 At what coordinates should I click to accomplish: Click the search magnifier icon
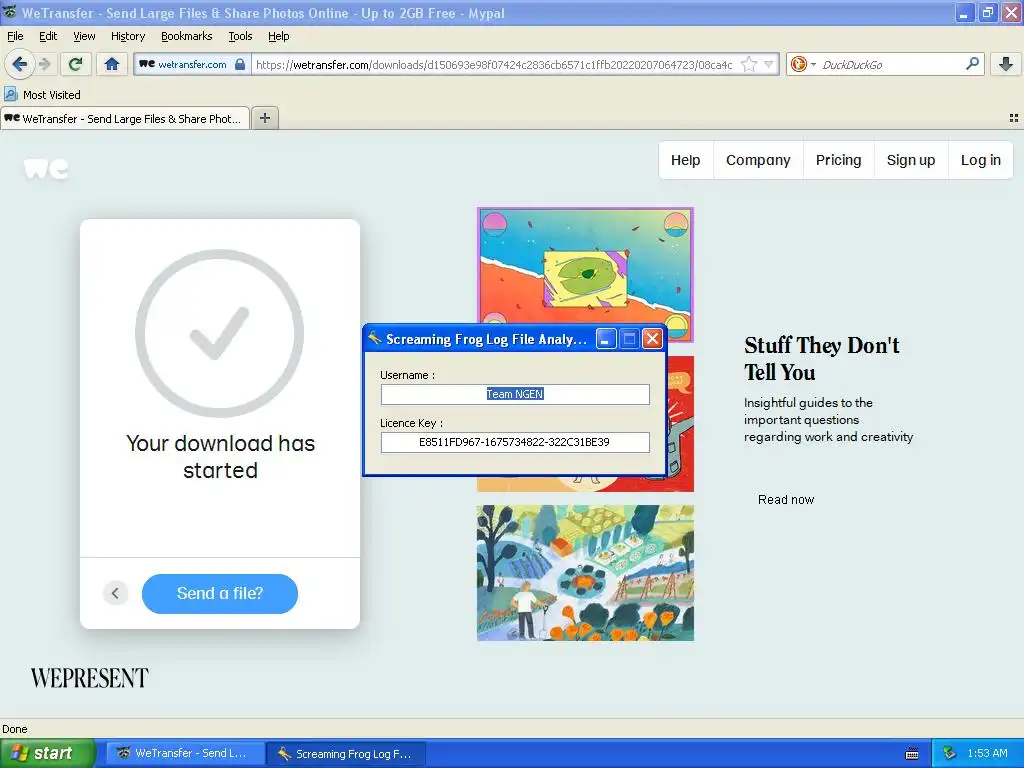pos(972,64)
